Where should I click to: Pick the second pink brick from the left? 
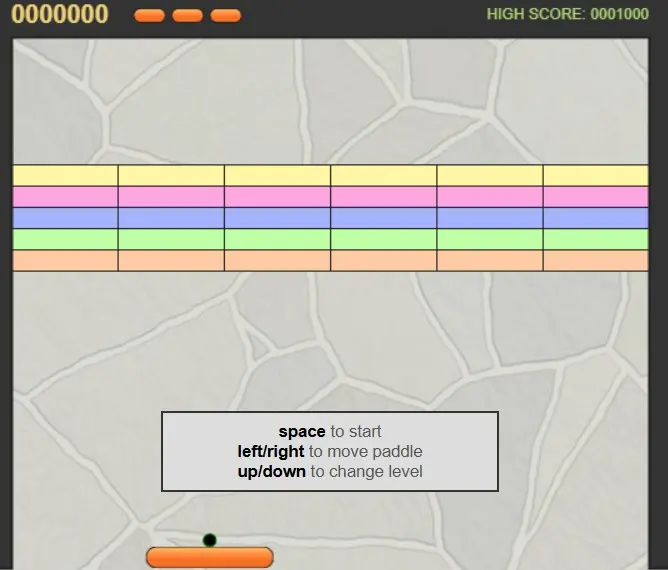point(171,197)
